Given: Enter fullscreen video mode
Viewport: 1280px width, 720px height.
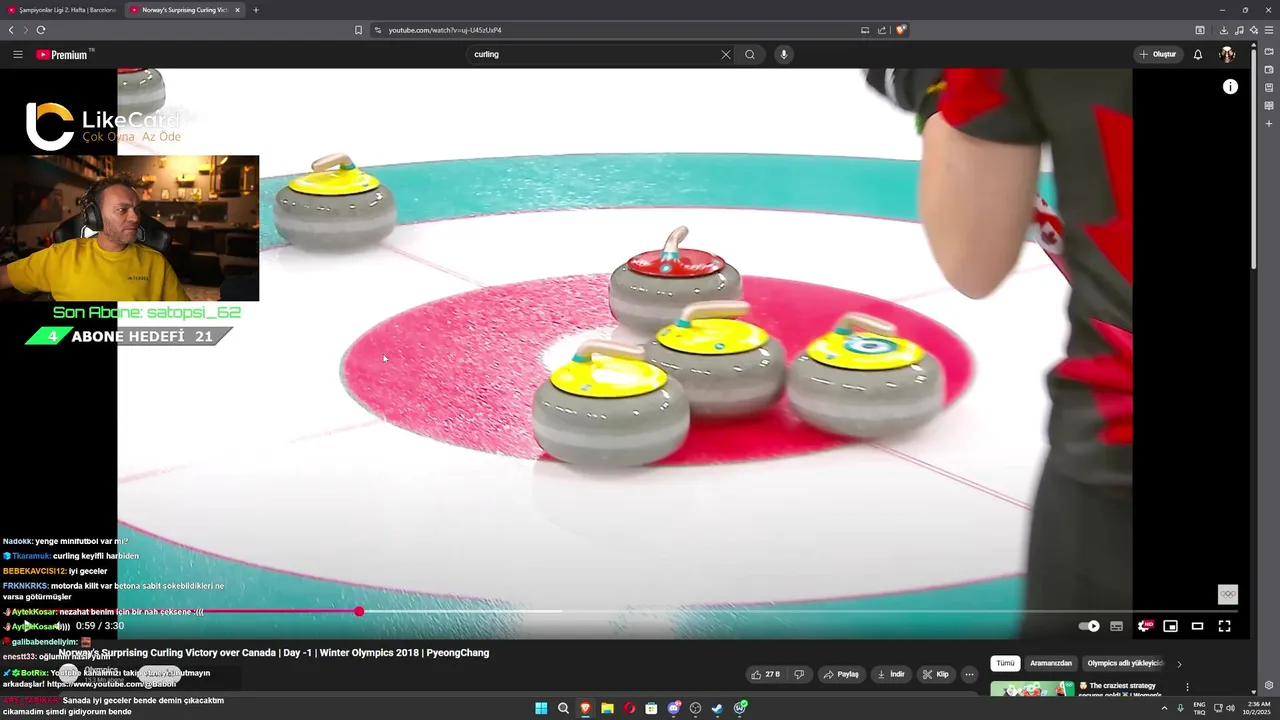Looking at the screenshot, I should tap(1224, 626).
